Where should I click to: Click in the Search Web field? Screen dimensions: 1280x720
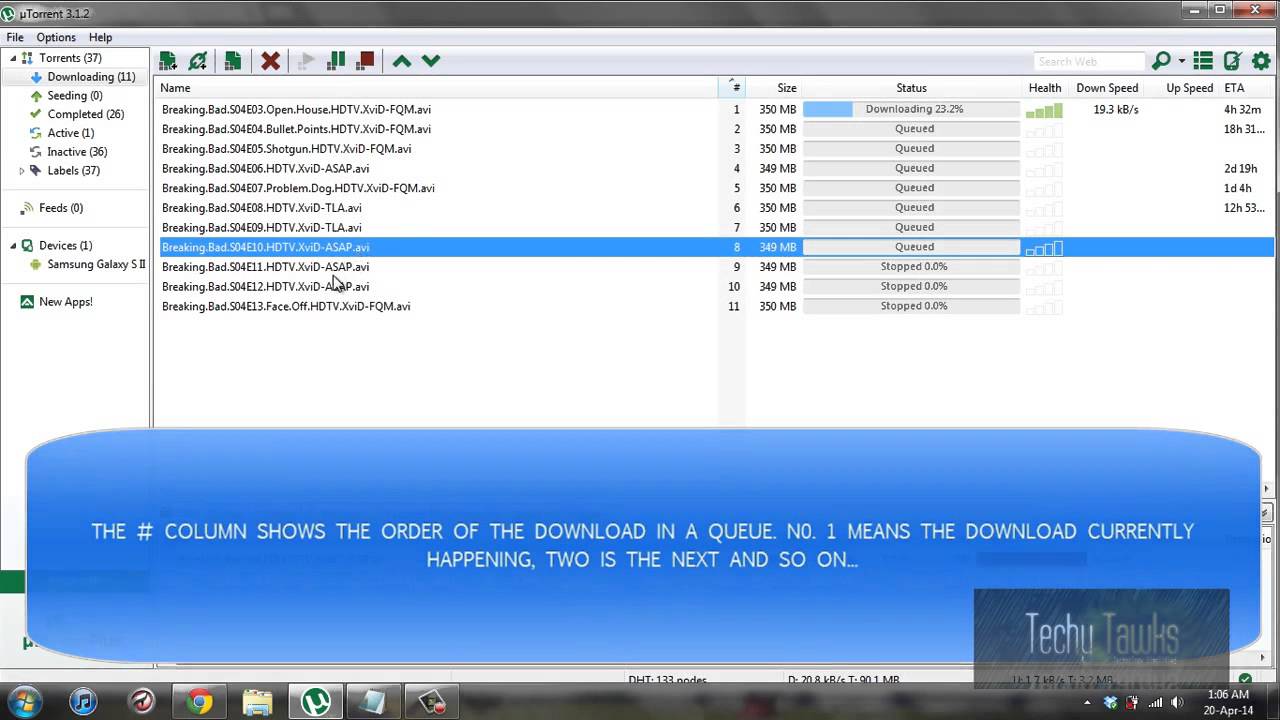click(1089, 62)
